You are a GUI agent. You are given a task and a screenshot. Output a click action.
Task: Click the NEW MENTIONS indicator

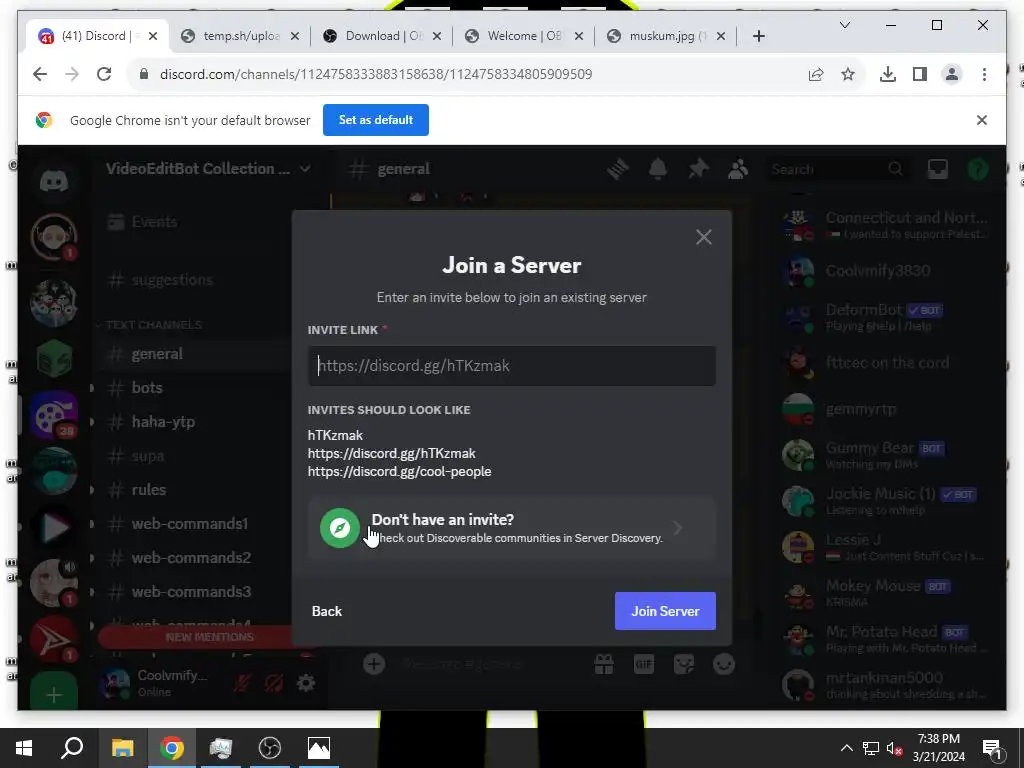point(209,637)
